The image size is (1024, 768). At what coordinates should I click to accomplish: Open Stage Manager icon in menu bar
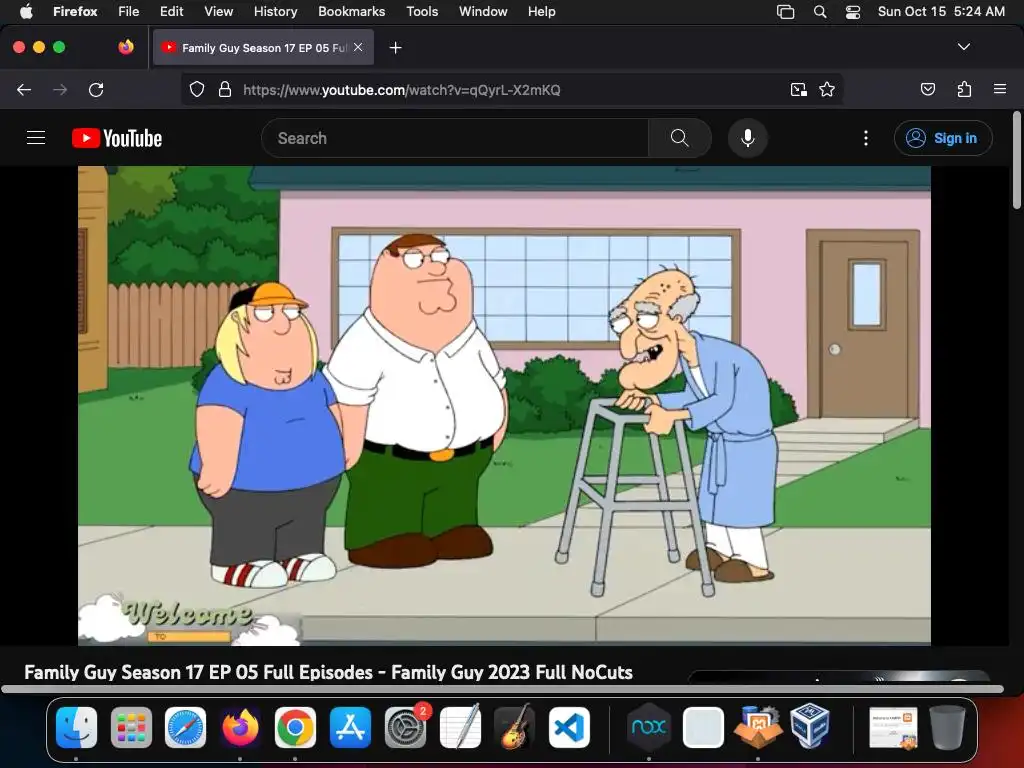[x=786, y=12]
